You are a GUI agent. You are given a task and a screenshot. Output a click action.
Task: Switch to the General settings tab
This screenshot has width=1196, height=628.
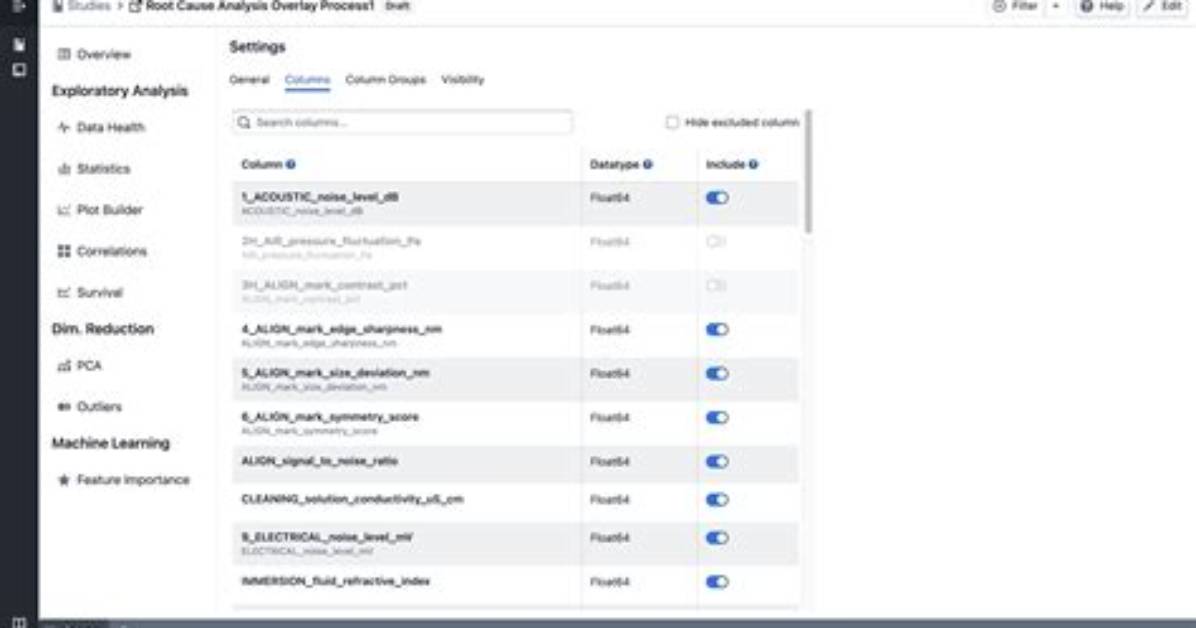(x=249, y=79)
